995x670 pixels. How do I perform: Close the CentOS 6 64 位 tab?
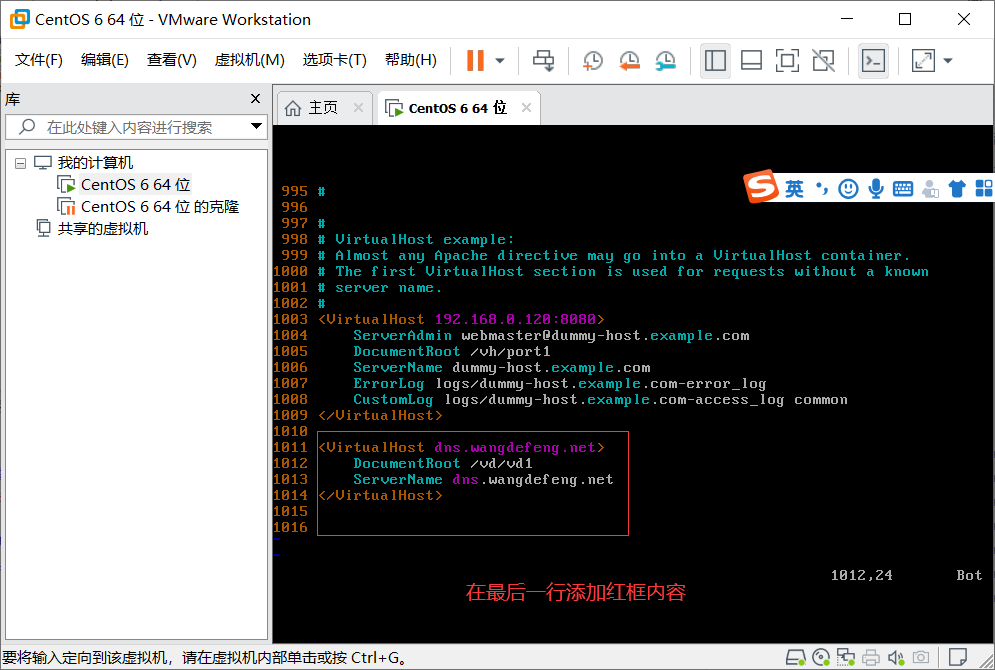[526, 107]
